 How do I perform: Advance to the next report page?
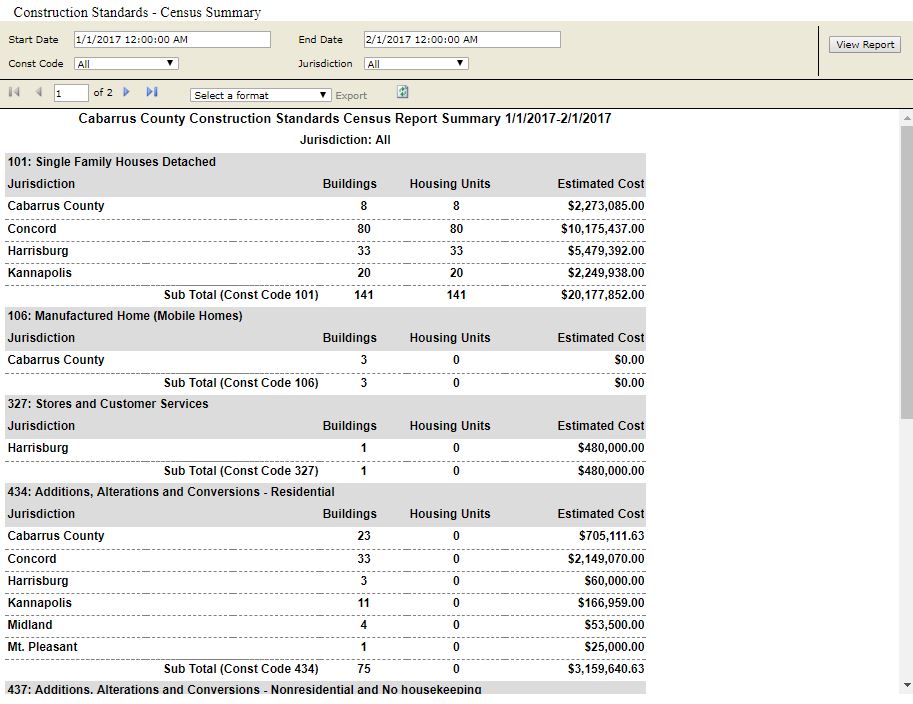click(x=127, y=92)
